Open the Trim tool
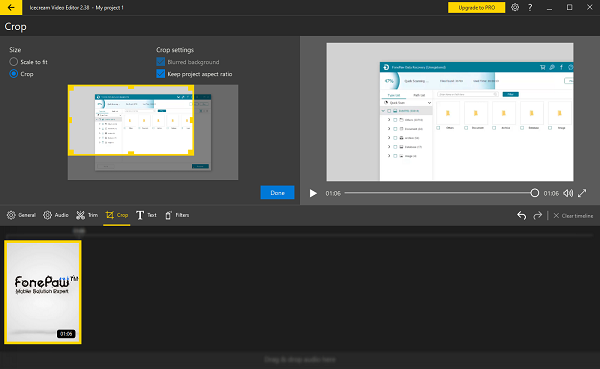The width and height of the screenshot is (600, 369). (87, 215)
